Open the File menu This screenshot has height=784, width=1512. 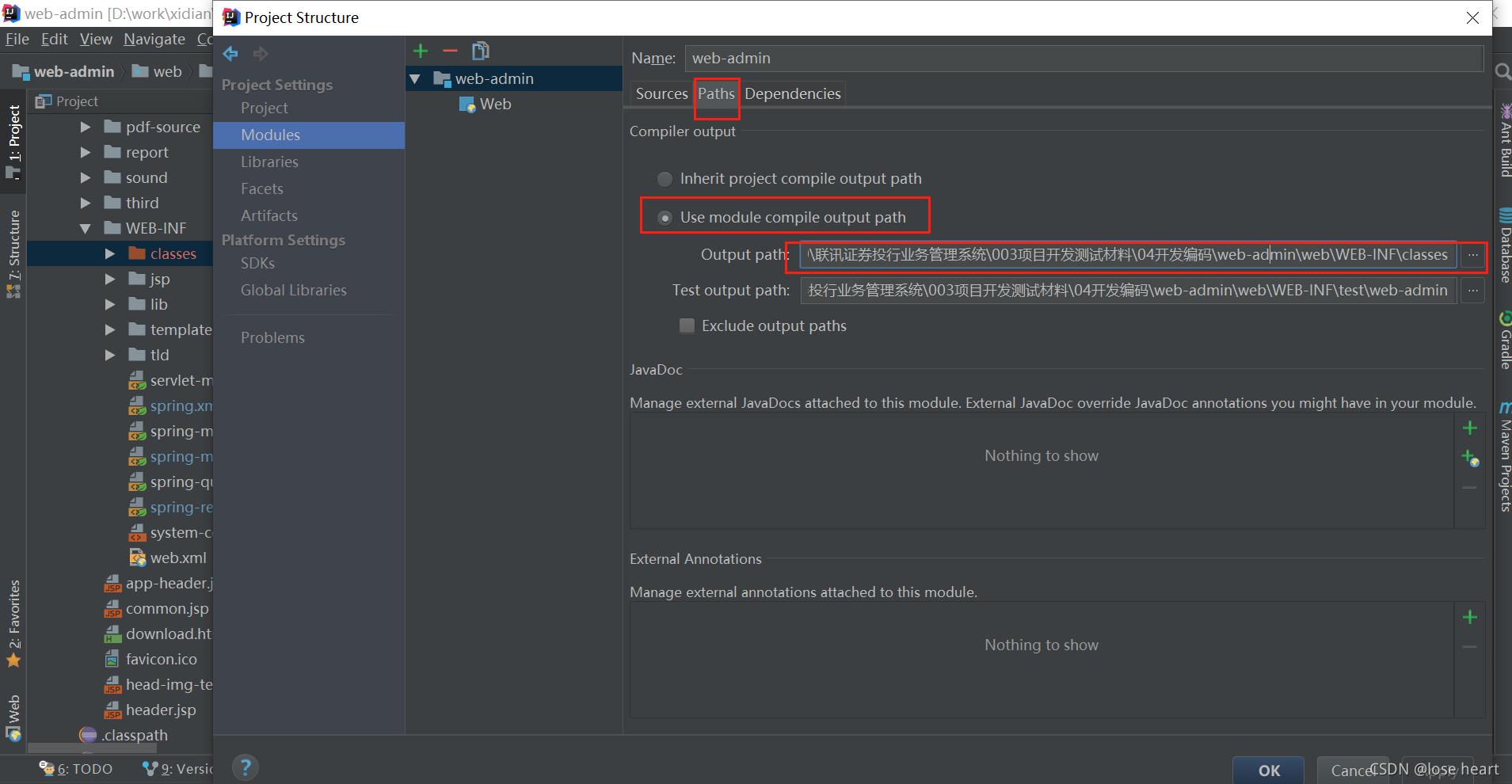17,39
